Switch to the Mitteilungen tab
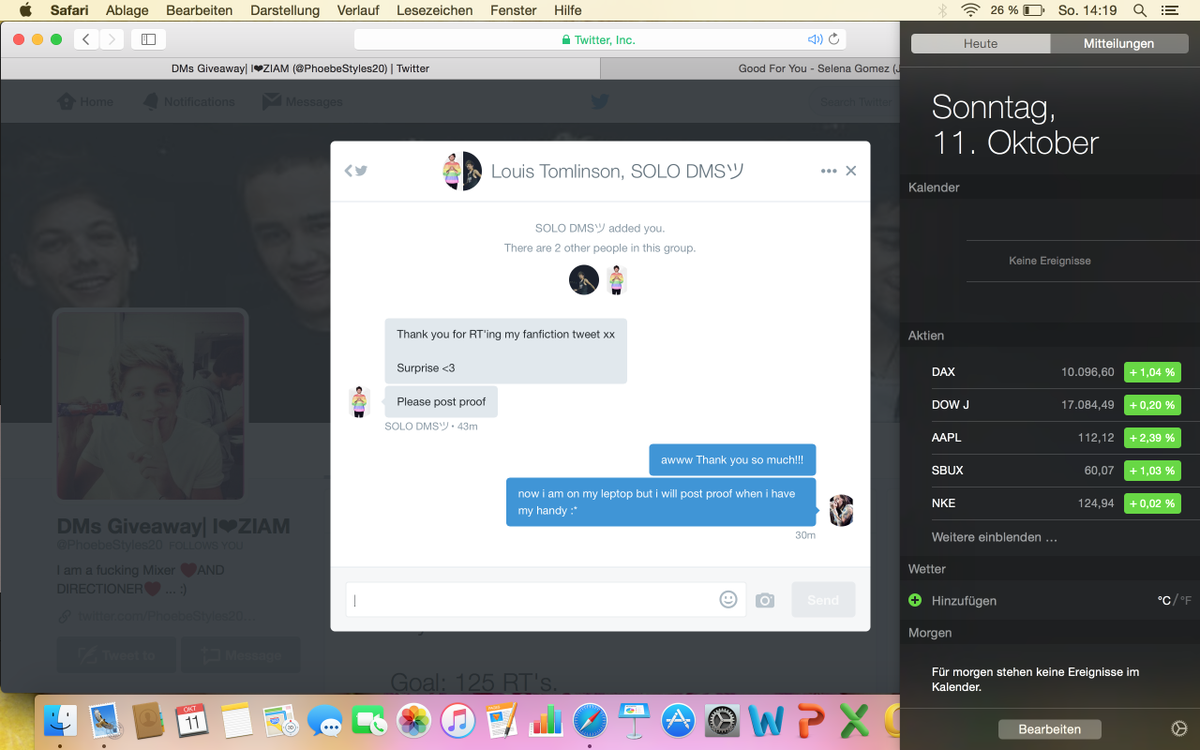Viewport: 1200px width, 750px height. [1119, 44]
